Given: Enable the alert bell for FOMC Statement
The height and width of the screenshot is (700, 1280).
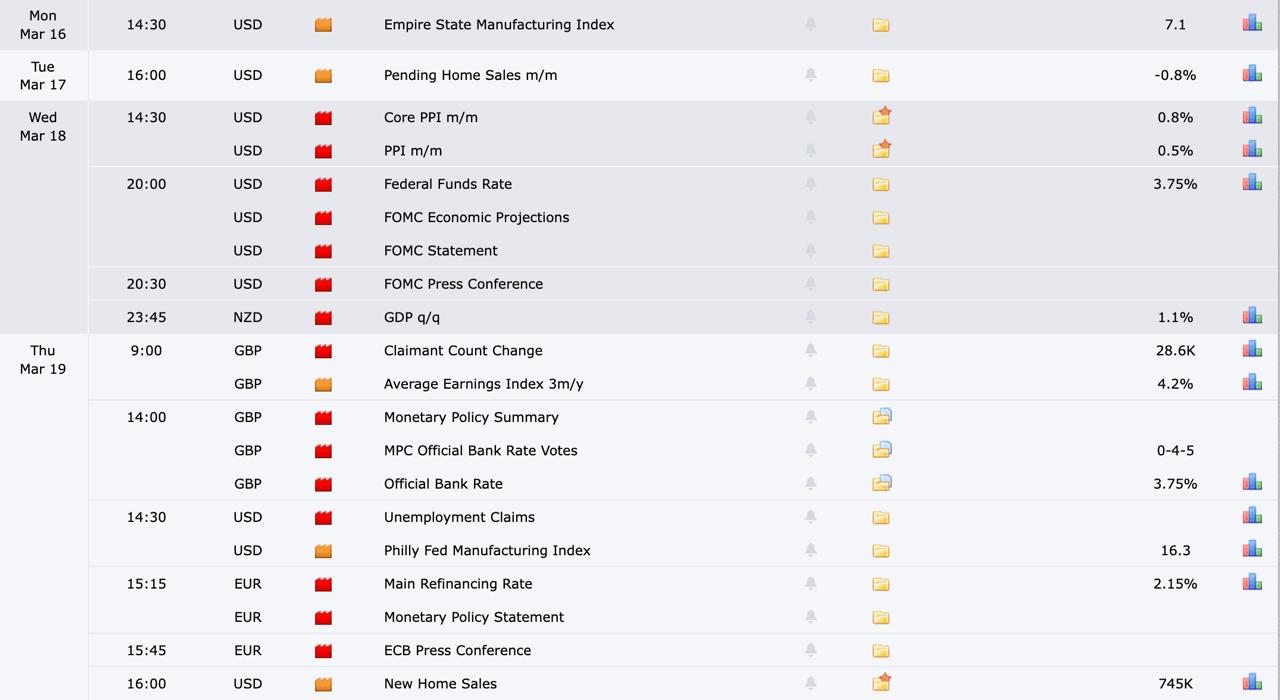Looking at the screenshot, I should click(x=811, y=250).
